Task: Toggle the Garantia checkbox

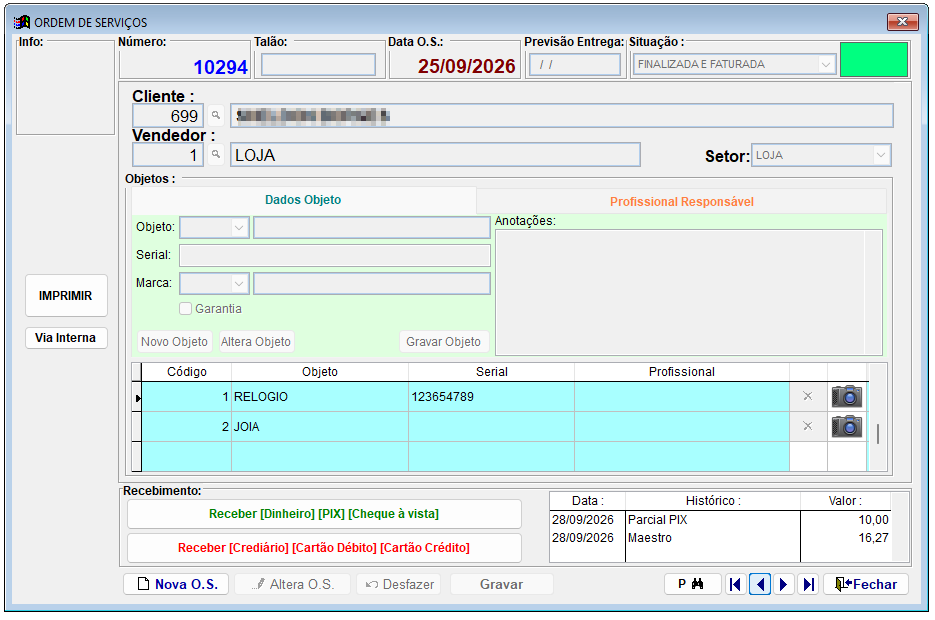Action: tap(185, 309)
